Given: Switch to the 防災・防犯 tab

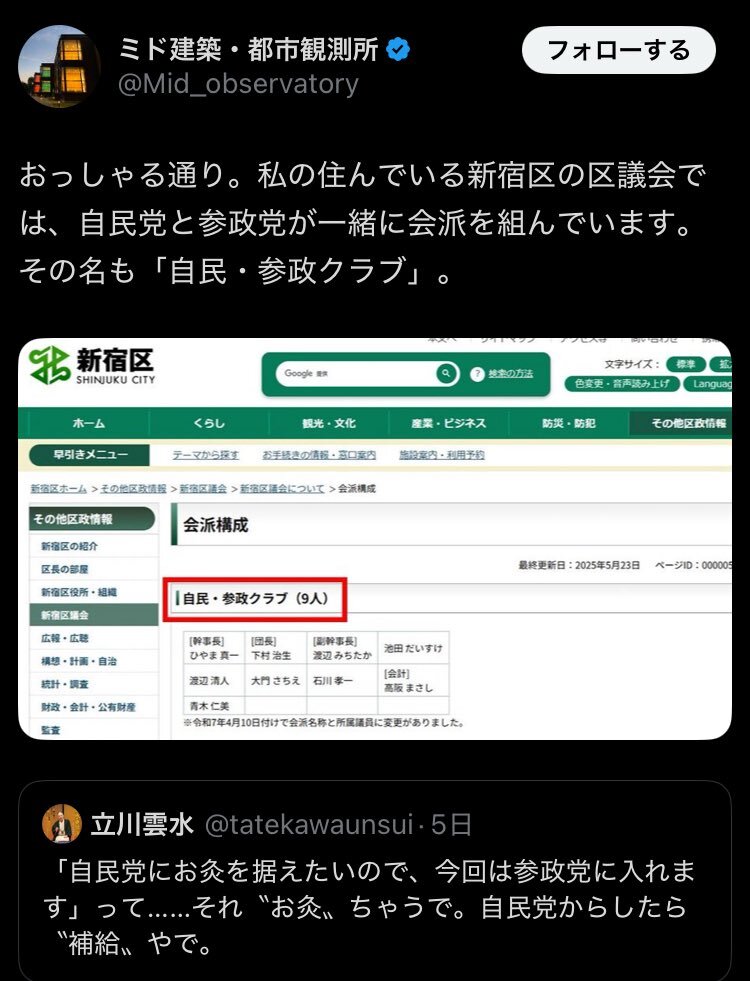Looking at the screenshot, I should pos(569,424).
